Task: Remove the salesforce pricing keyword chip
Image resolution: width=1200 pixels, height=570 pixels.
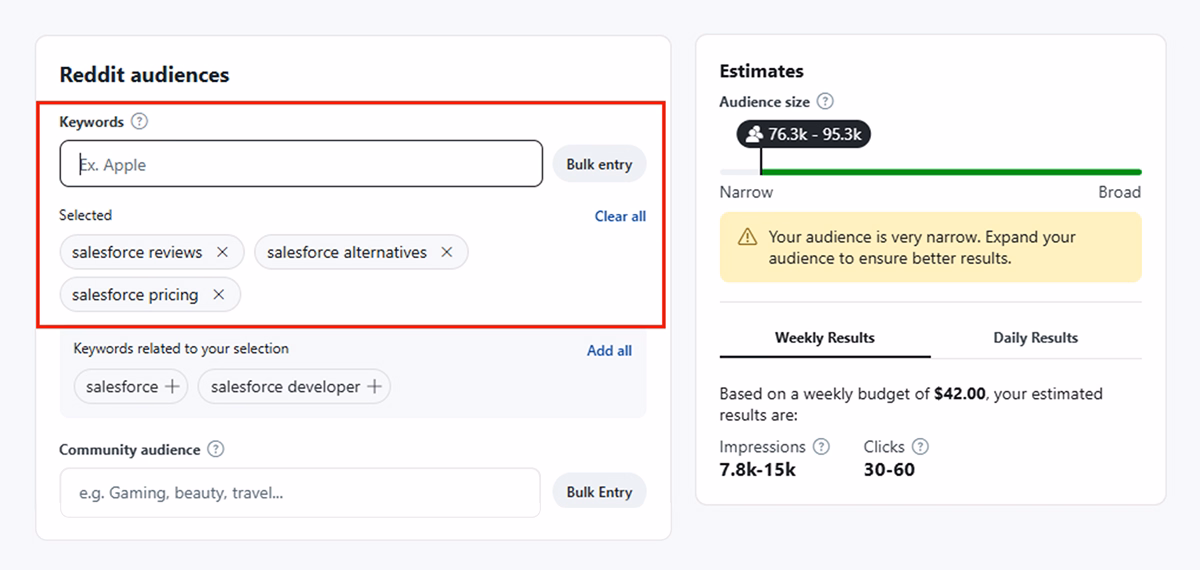Action: click(x=218, y=295)
